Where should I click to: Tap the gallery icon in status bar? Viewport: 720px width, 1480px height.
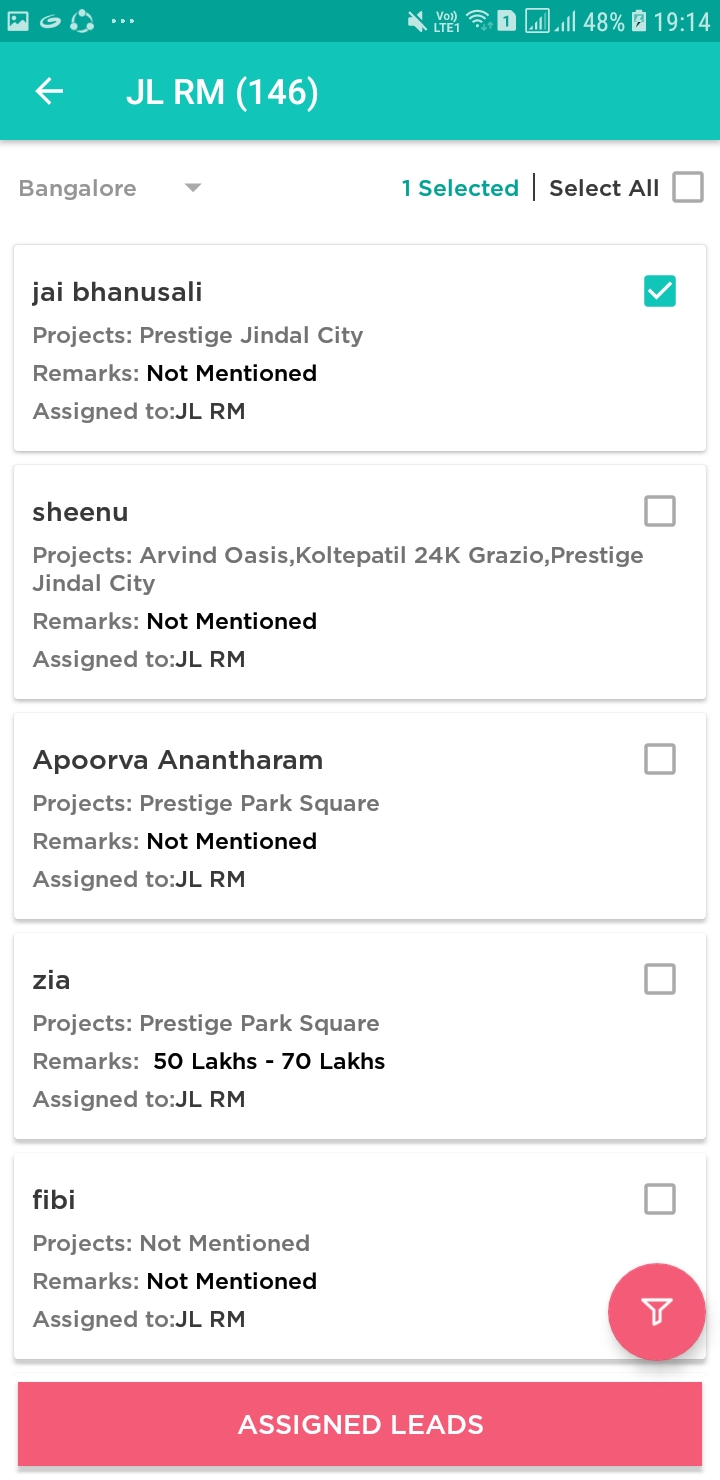pyautogui.click(x=18, y=21)
